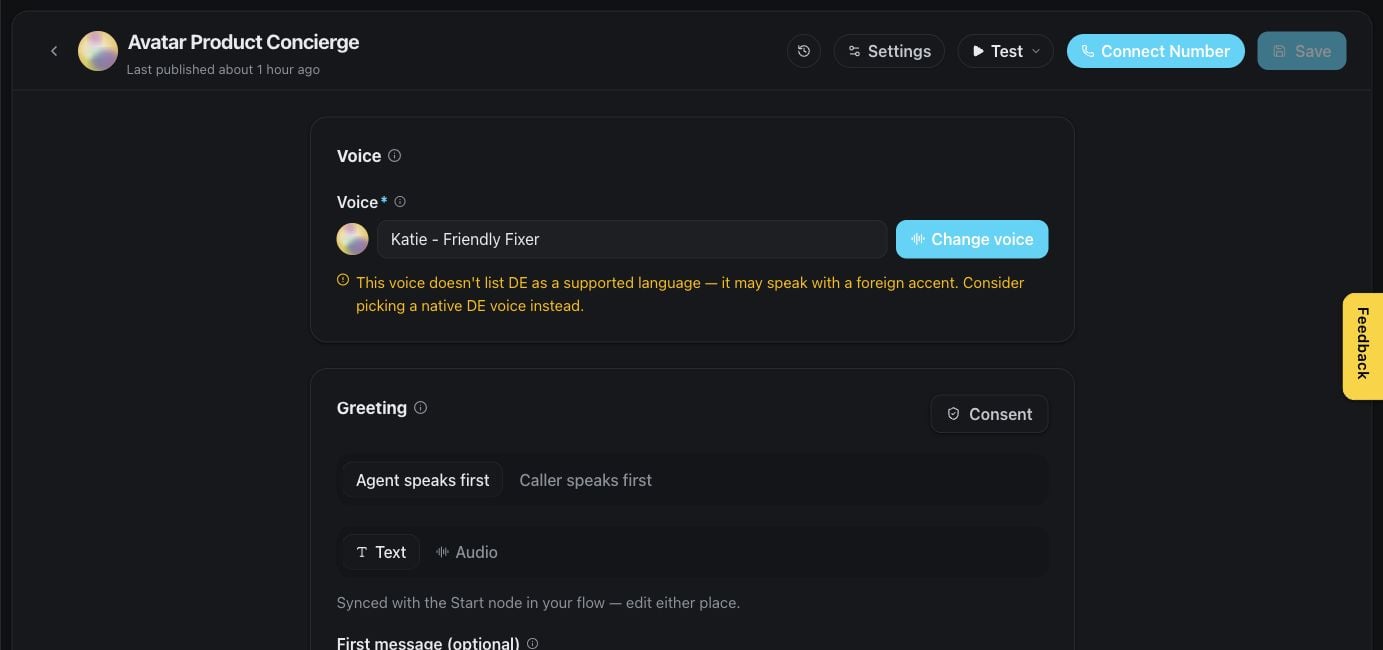Click the warning icon beside DE language notice
The image size is (1383, 650).
343,281
